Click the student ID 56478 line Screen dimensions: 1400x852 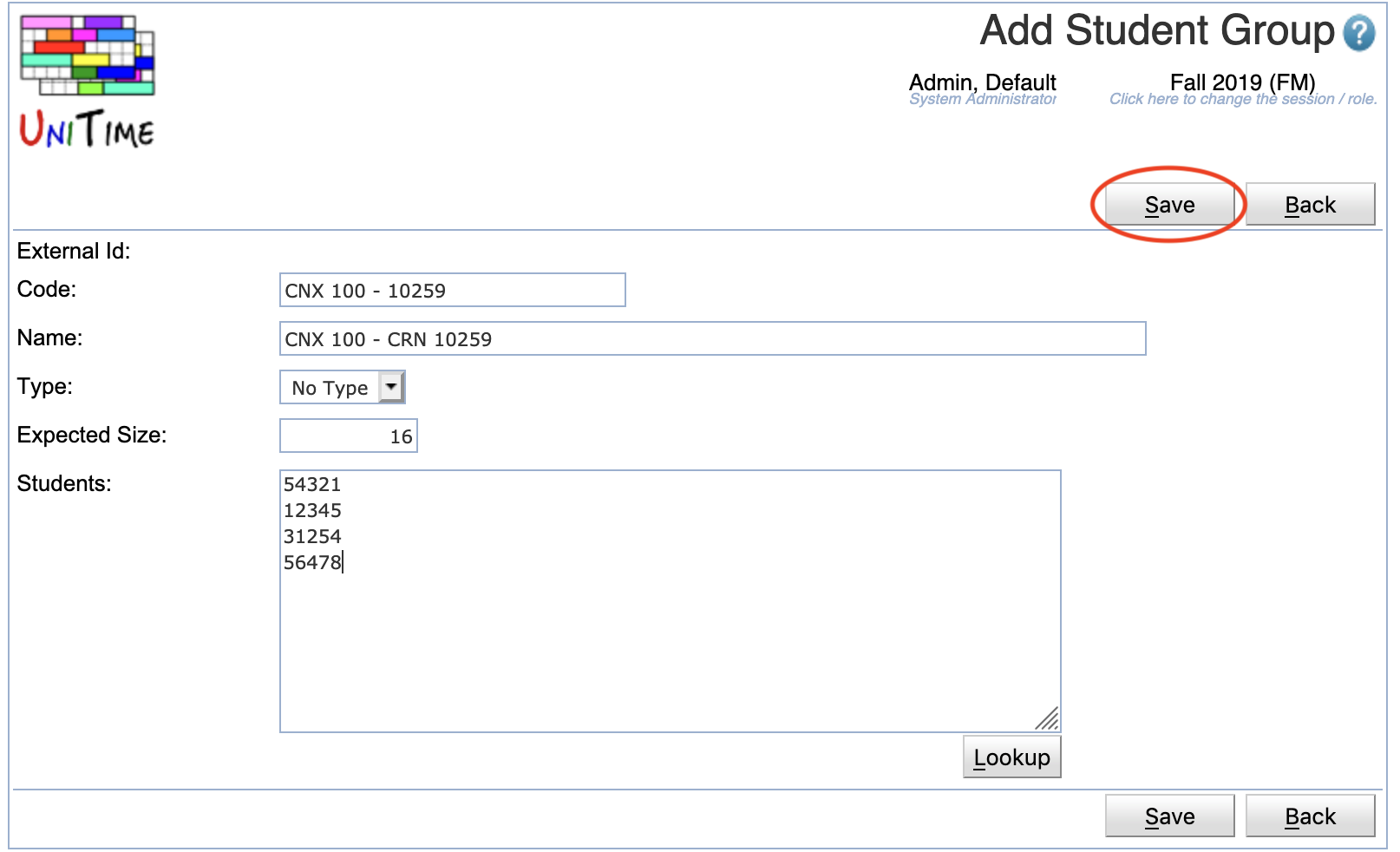312,562
